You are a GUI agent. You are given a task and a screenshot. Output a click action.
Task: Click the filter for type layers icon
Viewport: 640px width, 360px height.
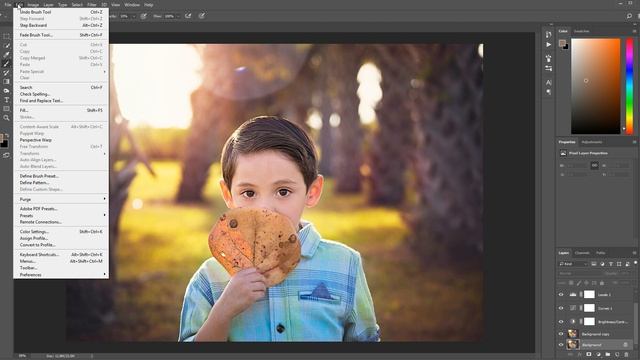click(x=611, y=264)
